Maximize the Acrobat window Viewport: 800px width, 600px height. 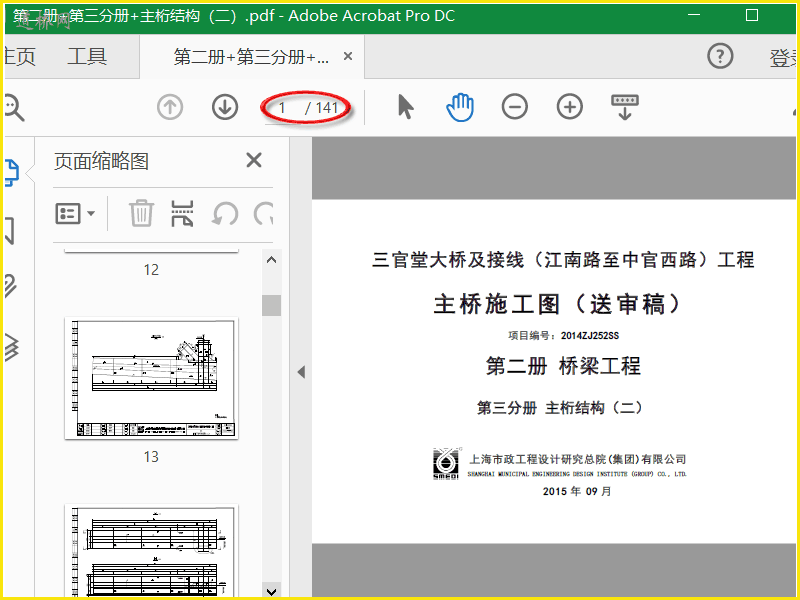pyautogui.click(x=752, y=15)
